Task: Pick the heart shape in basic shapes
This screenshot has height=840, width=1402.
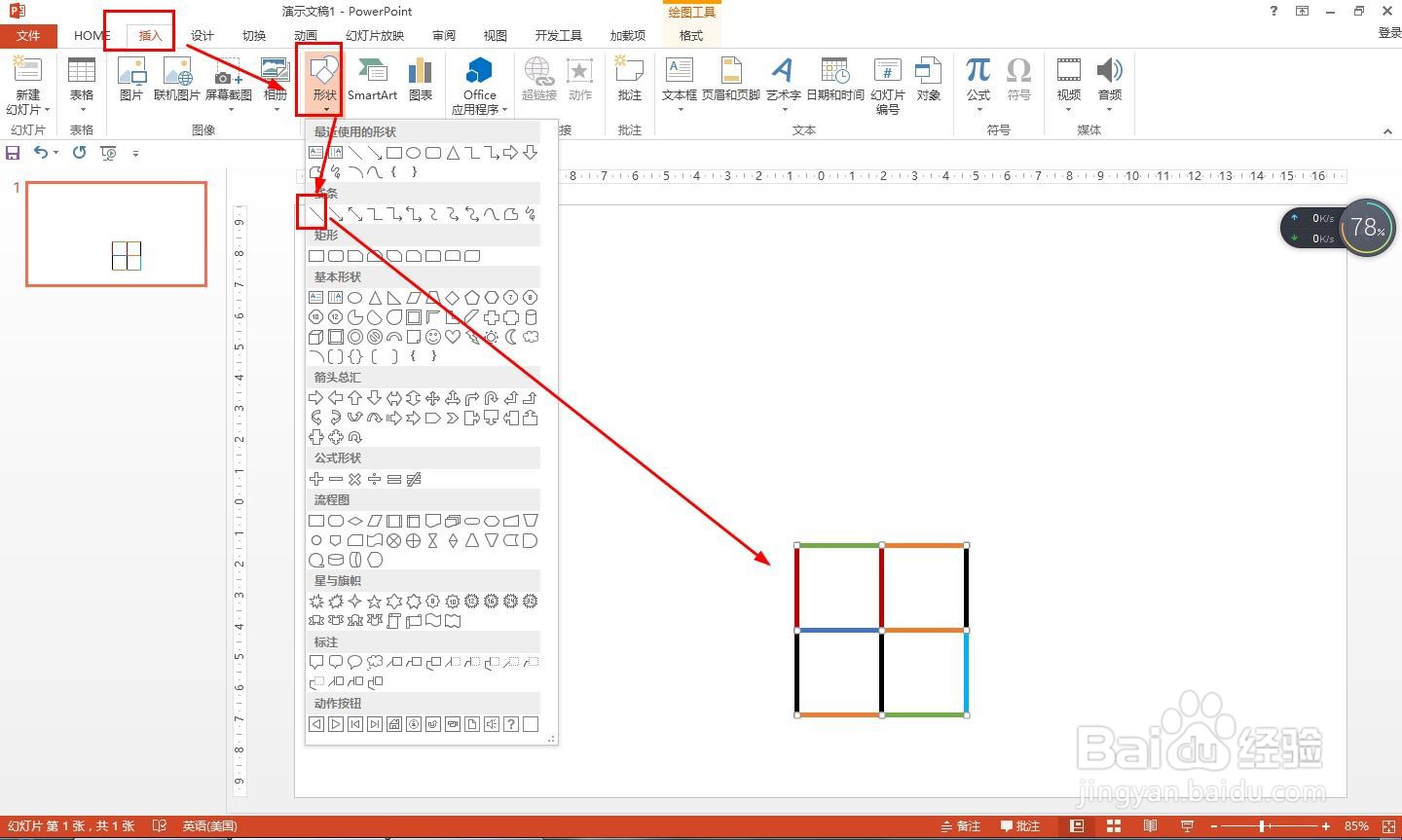Action: pyautogui.click(x=453, y=337)
